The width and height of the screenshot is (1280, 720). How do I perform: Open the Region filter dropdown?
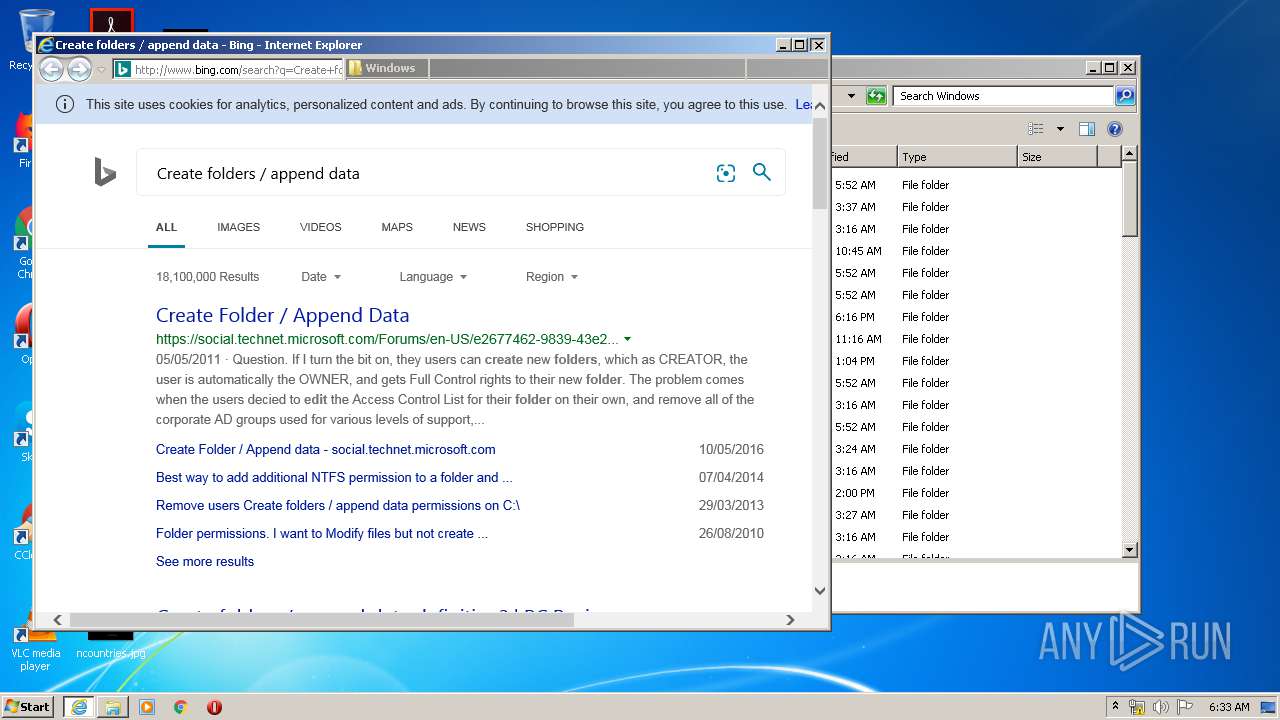coord(552,277)
